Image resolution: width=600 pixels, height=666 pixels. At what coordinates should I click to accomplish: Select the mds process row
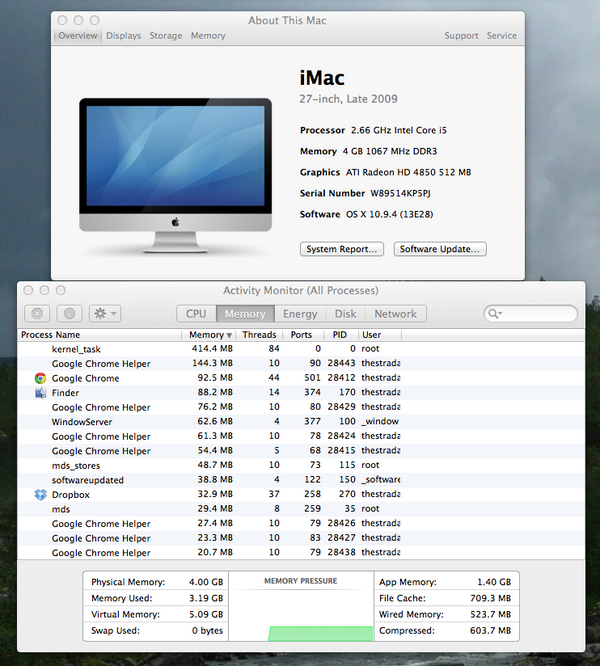tap(301, 509)
